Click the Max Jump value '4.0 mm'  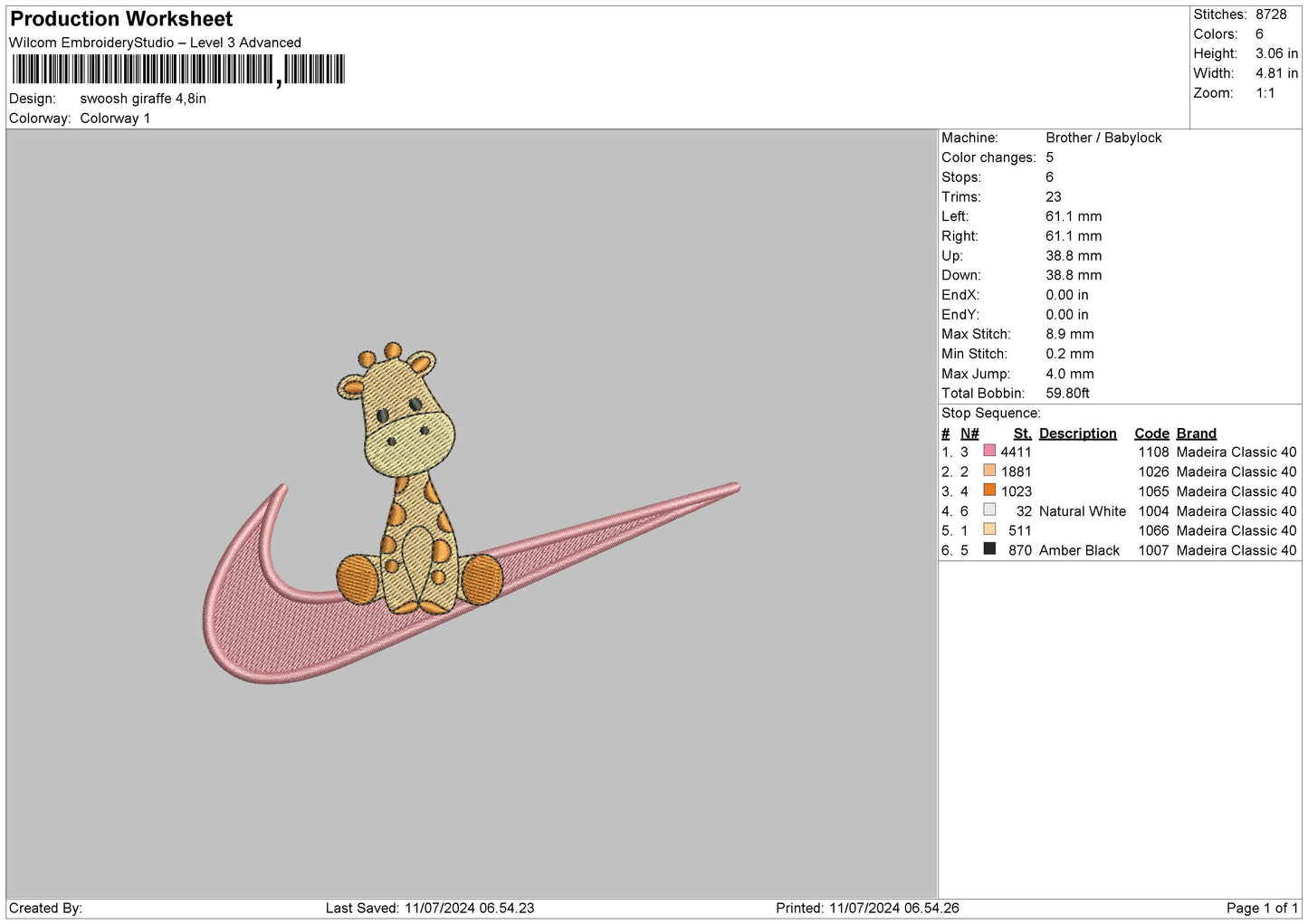[1069, 374]
